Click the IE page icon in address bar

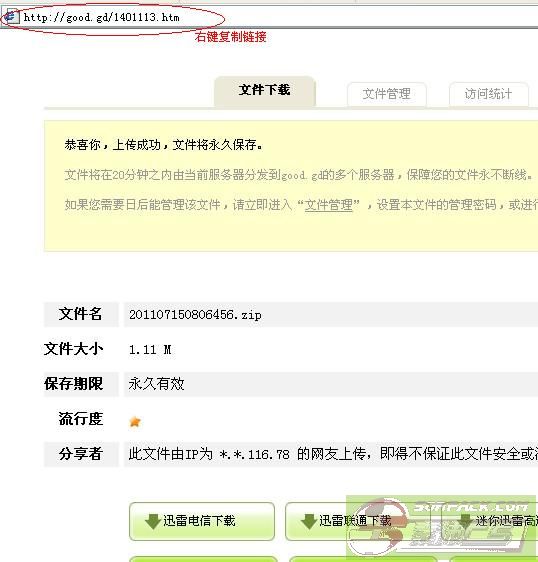[x=11, y=16]
